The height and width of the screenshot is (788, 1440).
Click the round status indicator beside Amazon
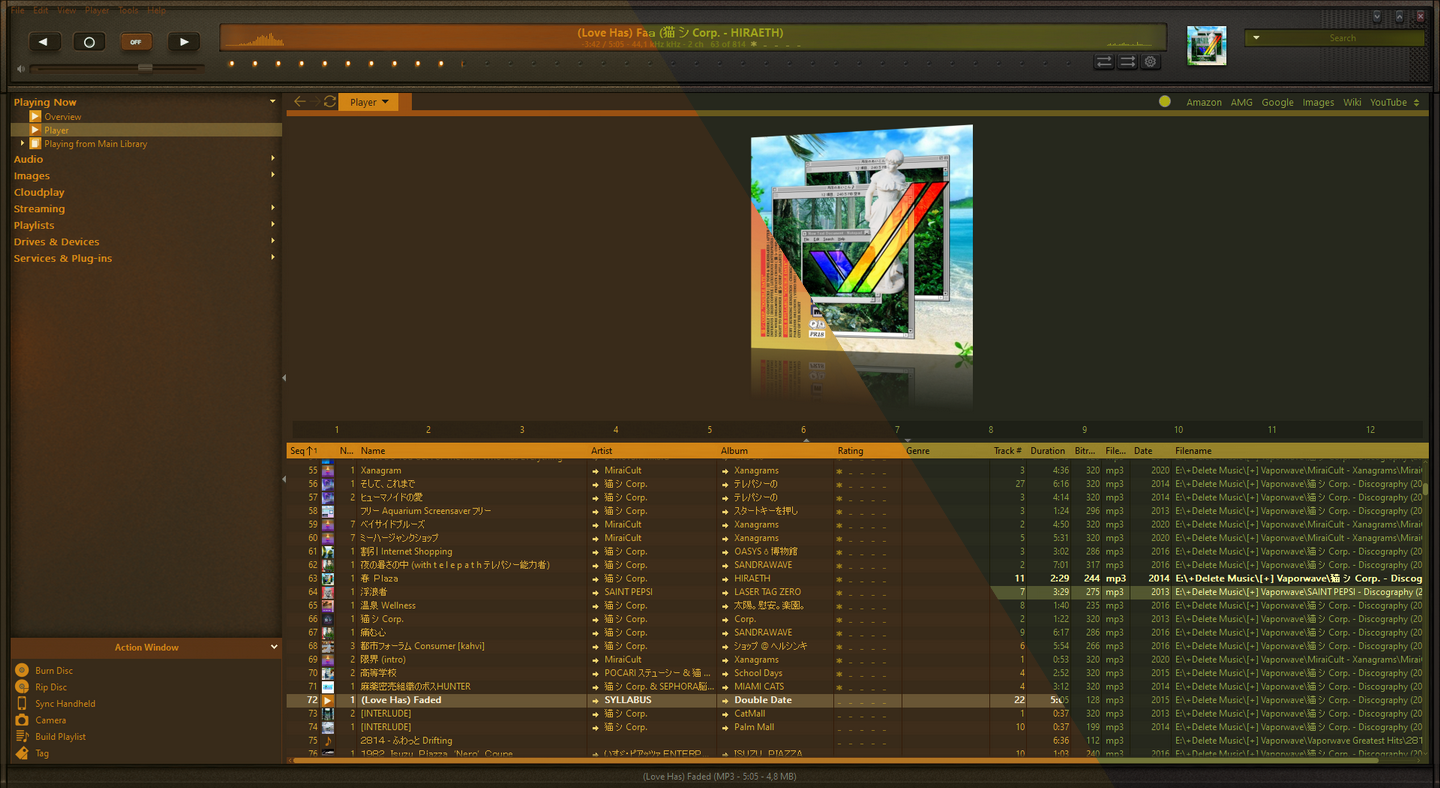click(x=1165, y=102)
